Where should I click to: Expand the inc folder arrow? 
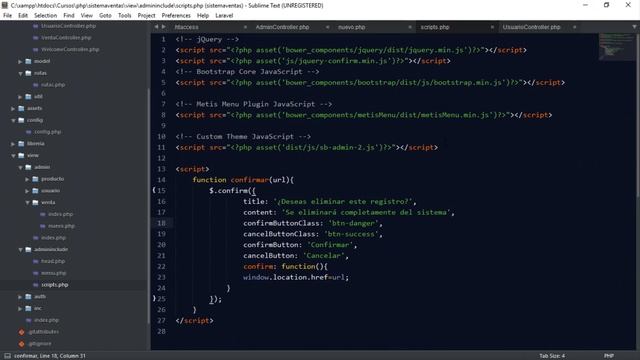[20, 309]
